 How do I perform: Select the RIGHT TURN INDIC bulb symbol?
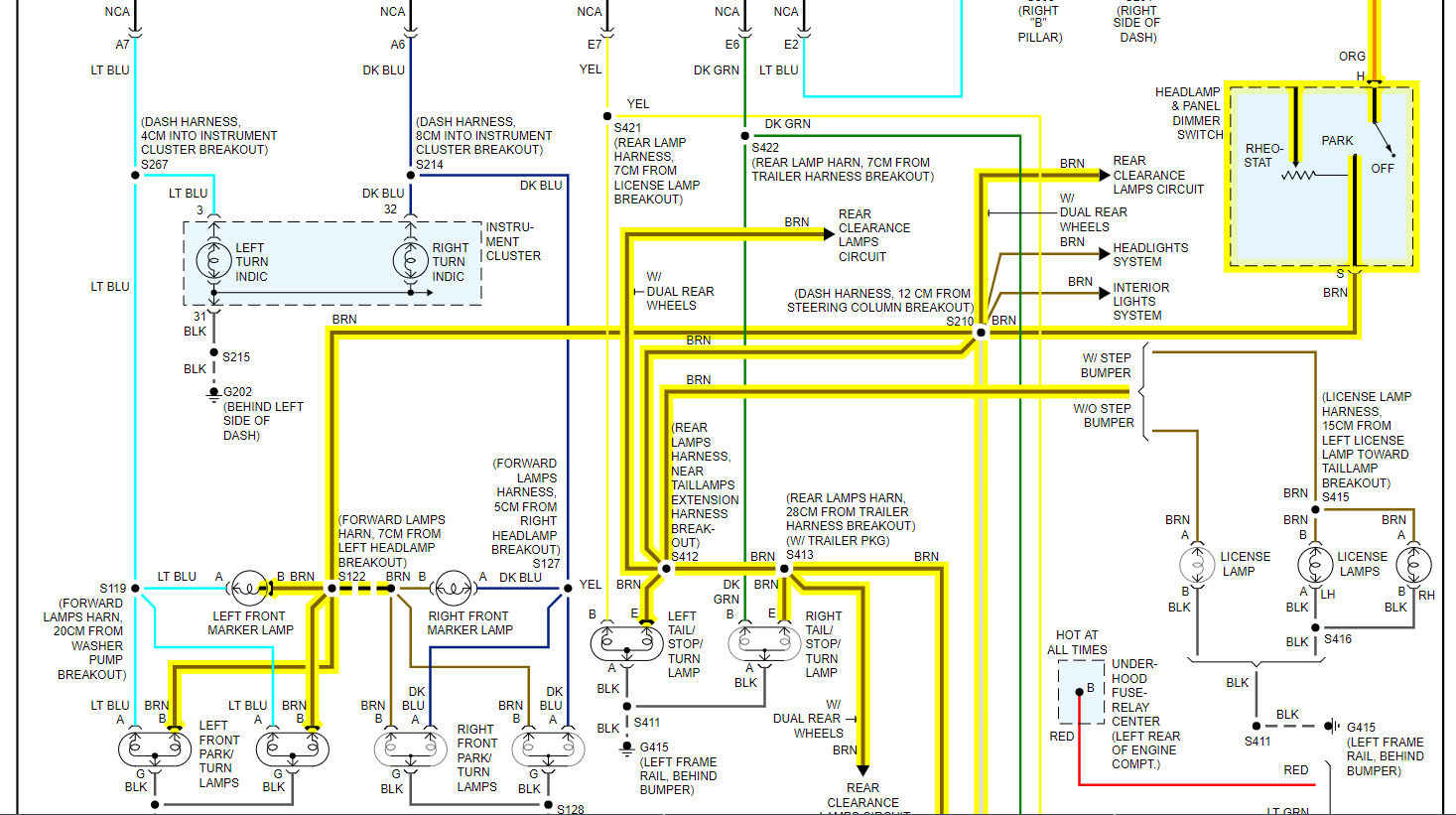410,261
